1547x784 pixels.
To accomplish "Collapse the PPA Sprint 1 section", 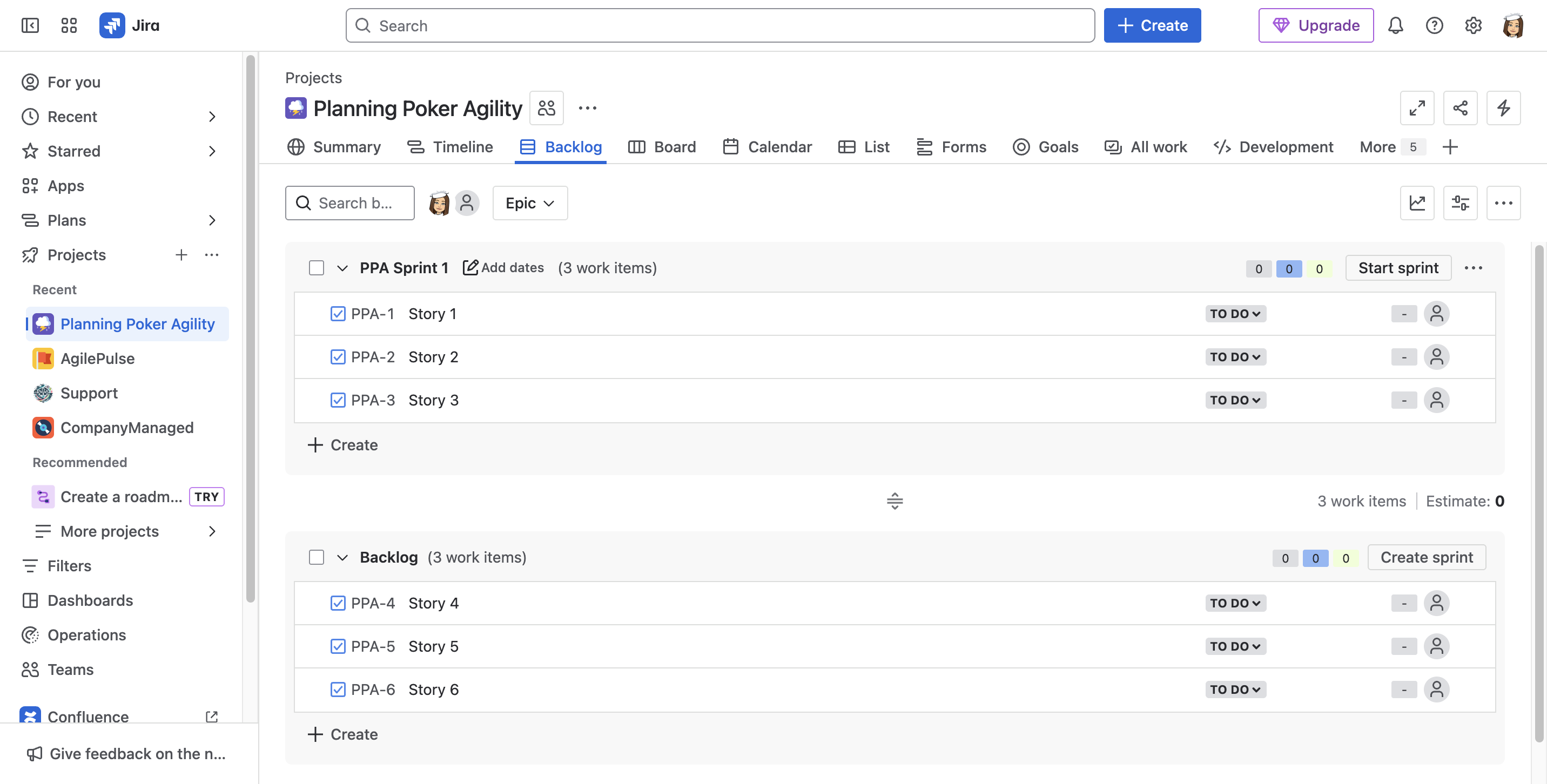I will [342, 268].
